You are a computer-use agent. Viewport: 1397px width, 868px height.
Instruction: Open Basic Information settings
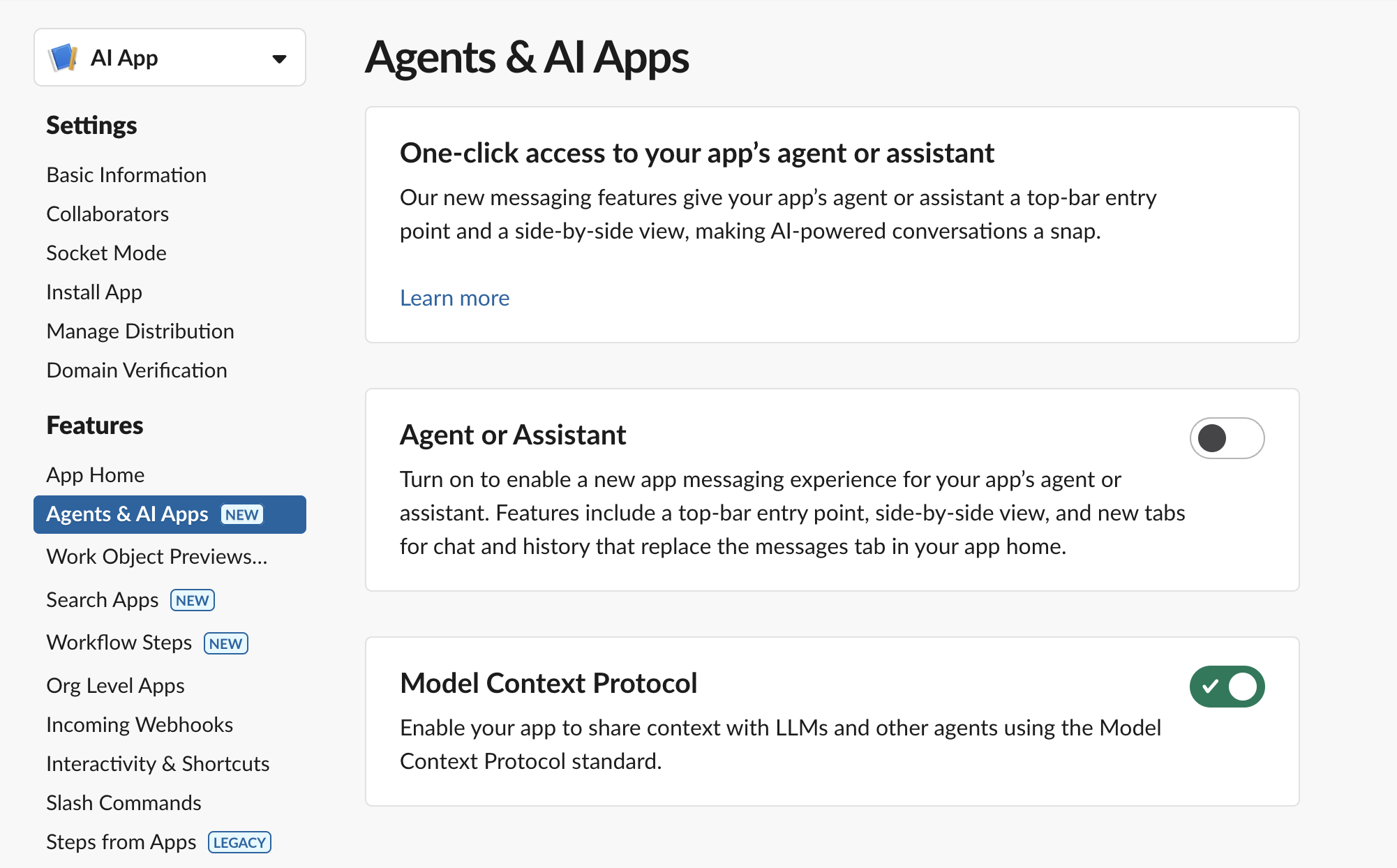[126, 174]
